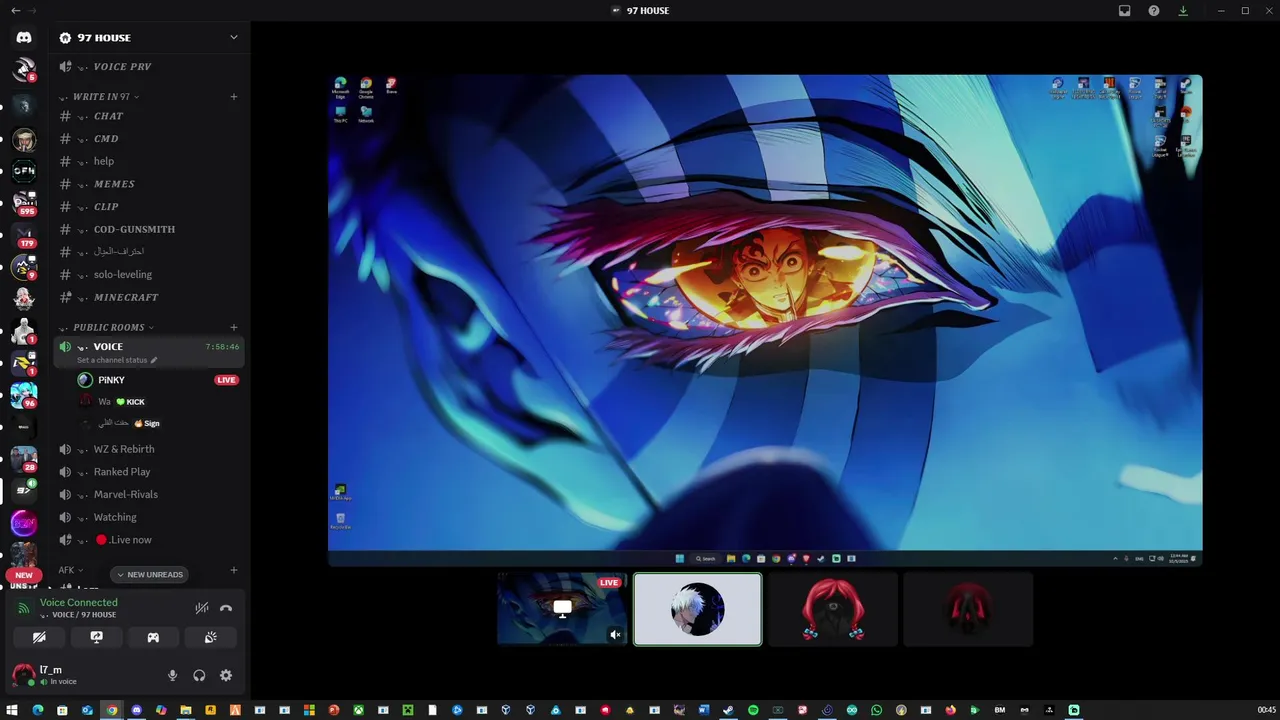Image resolution: width=1280 pixels, height=720 pixels.
Task: Open the CMD text channel
Action: [x=150, y=139]
